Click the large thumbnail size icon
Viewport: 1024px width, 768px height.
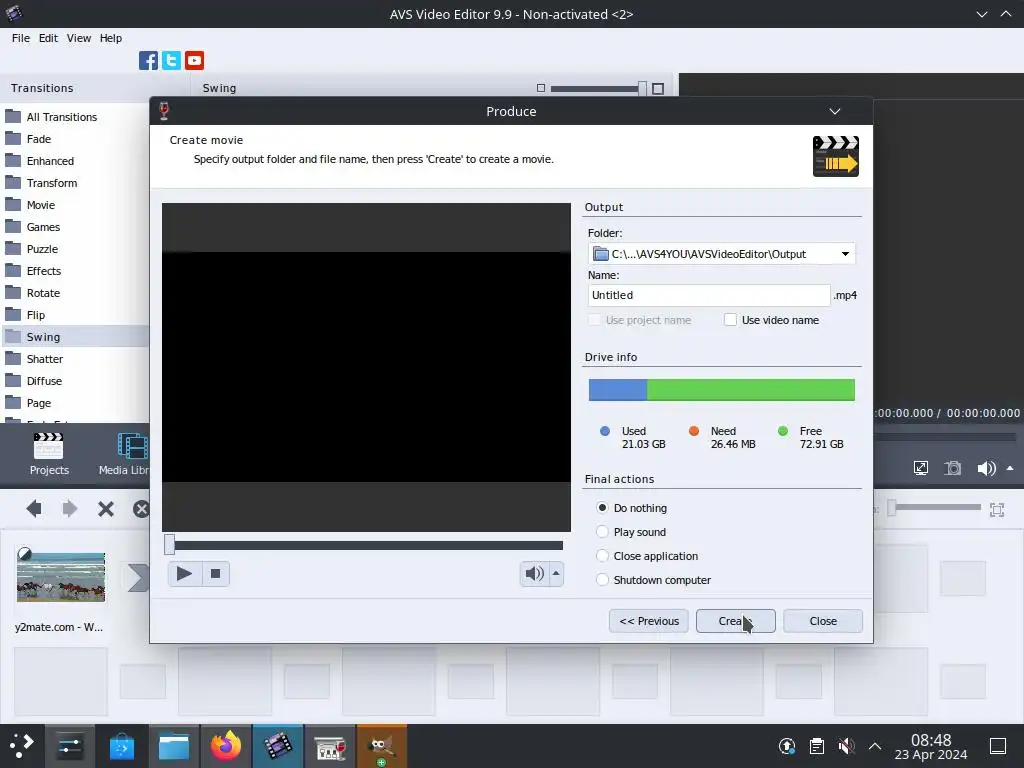coord(658,88)
